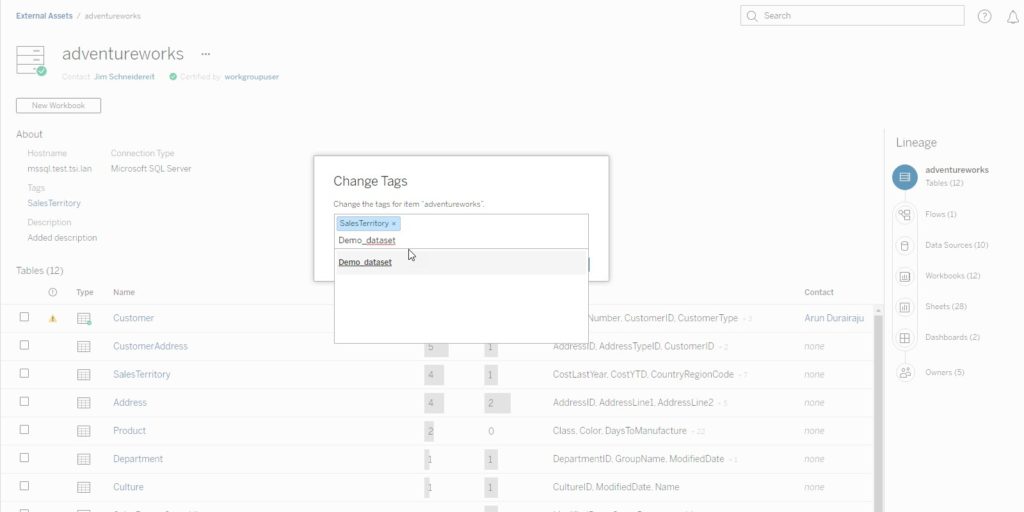The image size is (1024, 512).
Task: Click the adventureworks database icon in header
Action: tap(31, 60)
